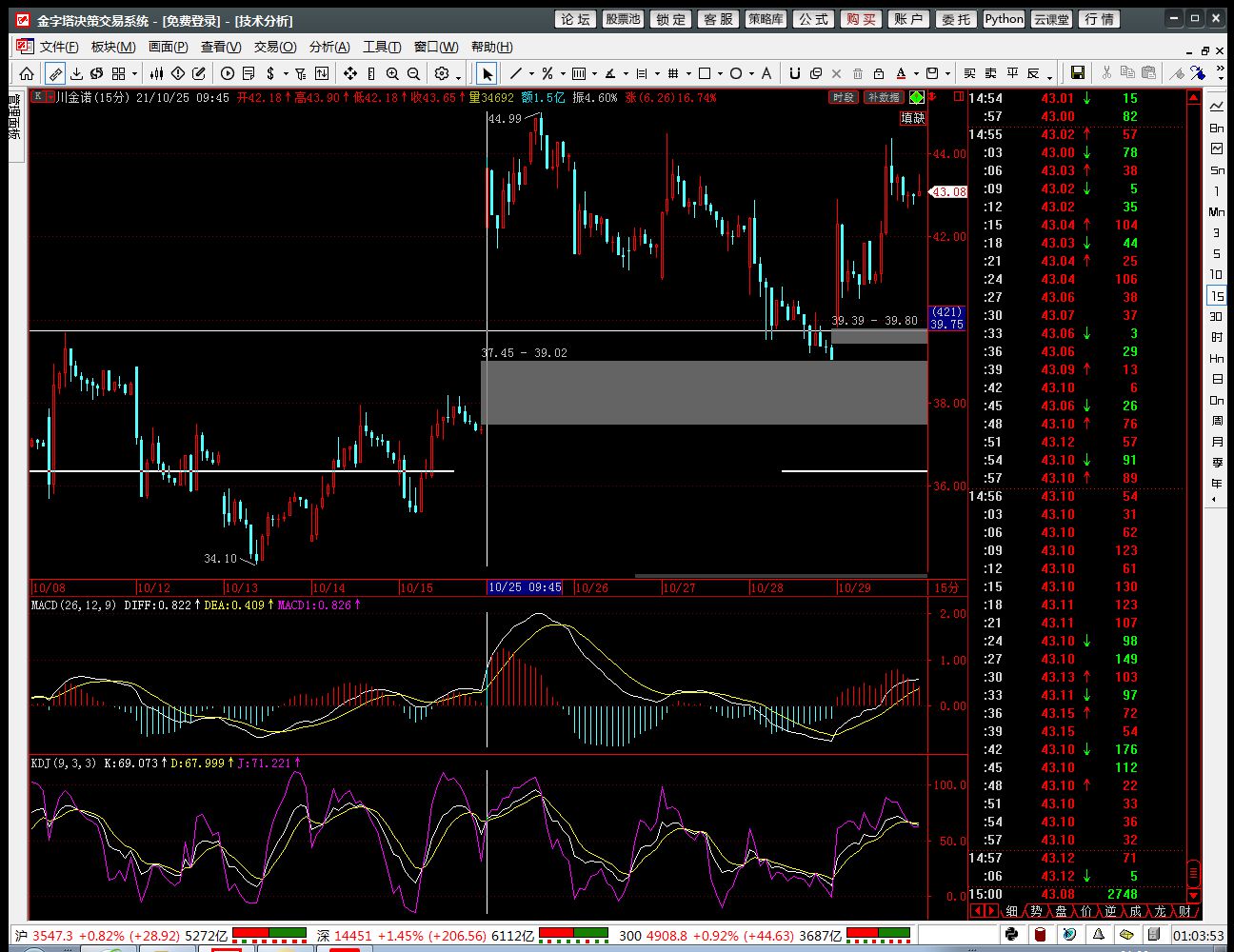This screenshot has width=1234, height=952.
Task: Open the 画面(P) menu
Action: (x=169, y=47)
